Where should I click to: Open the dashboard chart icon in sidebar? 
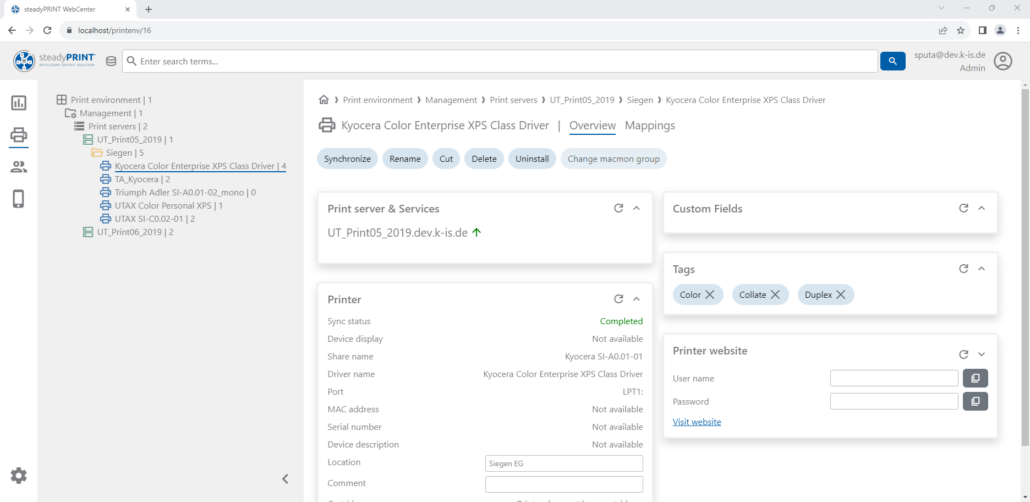tap(18, 103)
